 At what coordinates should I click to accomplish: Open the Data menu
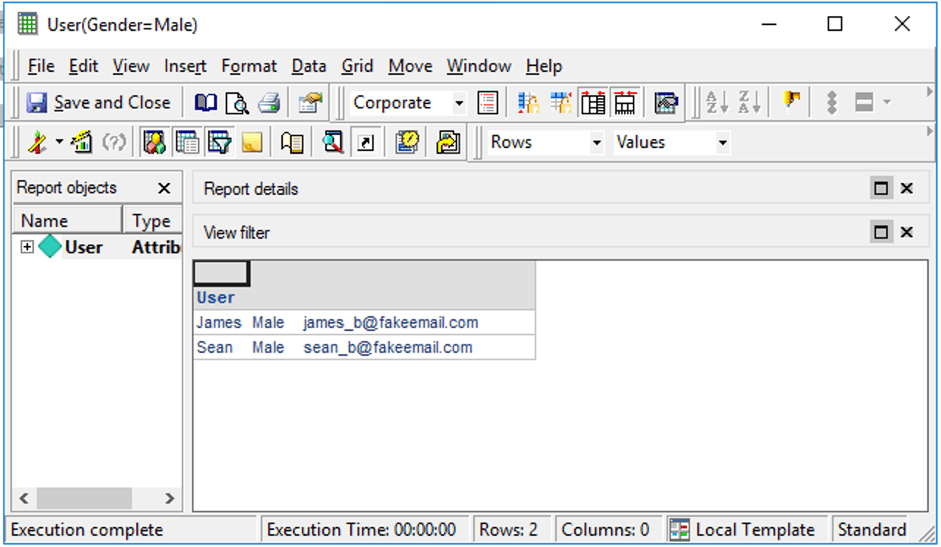point(308,66)
